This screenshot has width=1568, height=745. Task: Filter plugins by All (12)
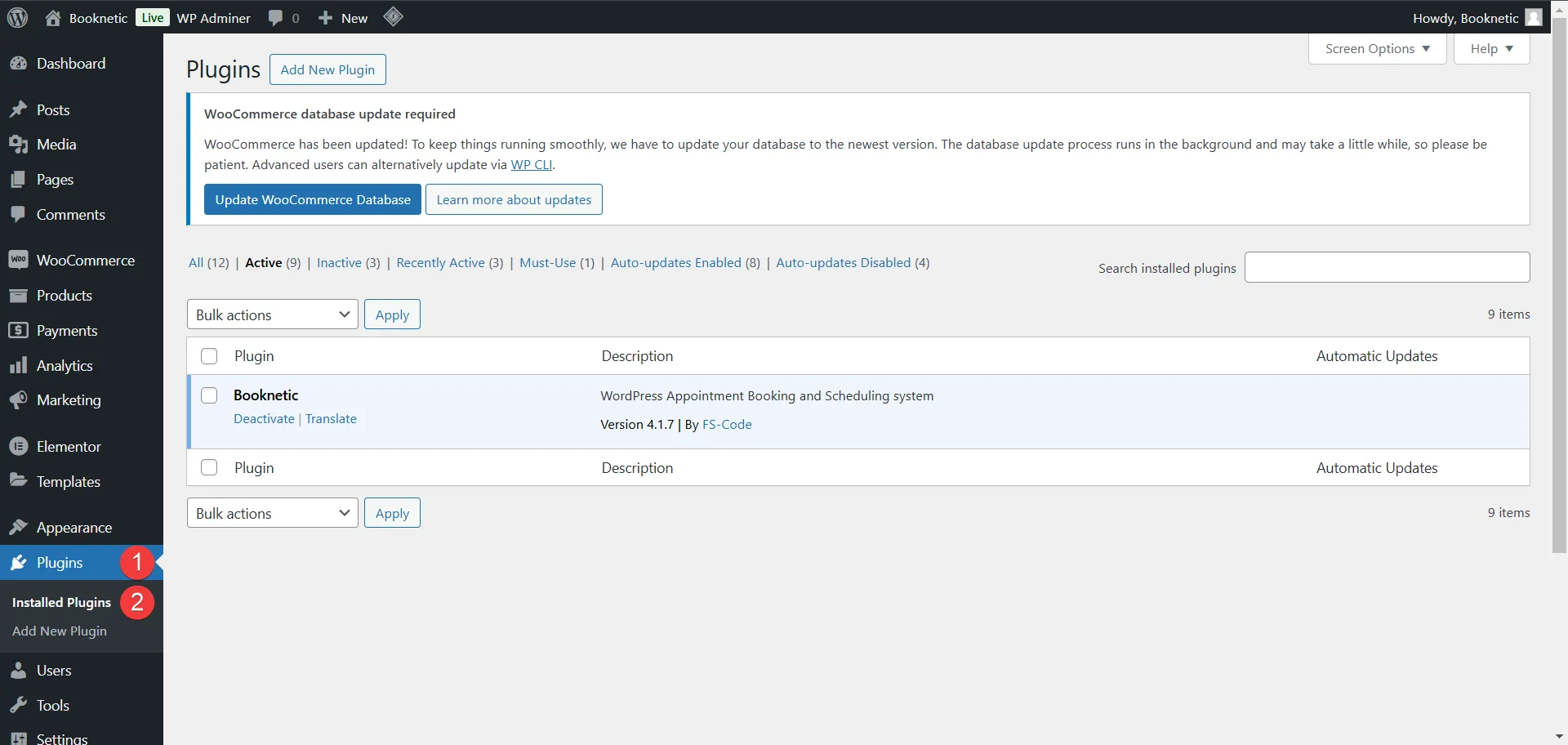pyautogui.click(x=209, y=262)
